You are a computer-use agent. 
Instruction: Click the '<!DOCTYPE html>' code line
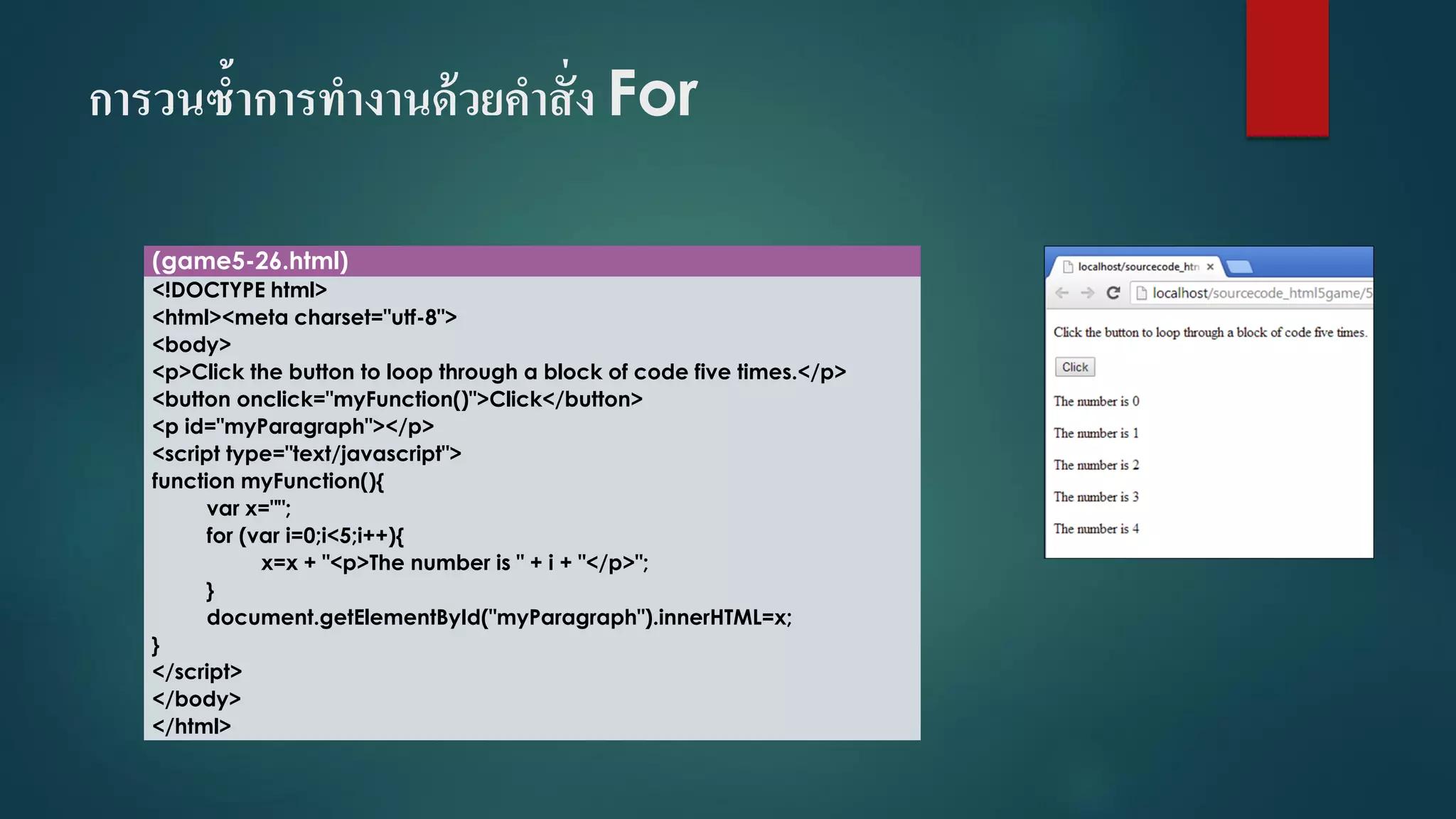click(240, 290)
